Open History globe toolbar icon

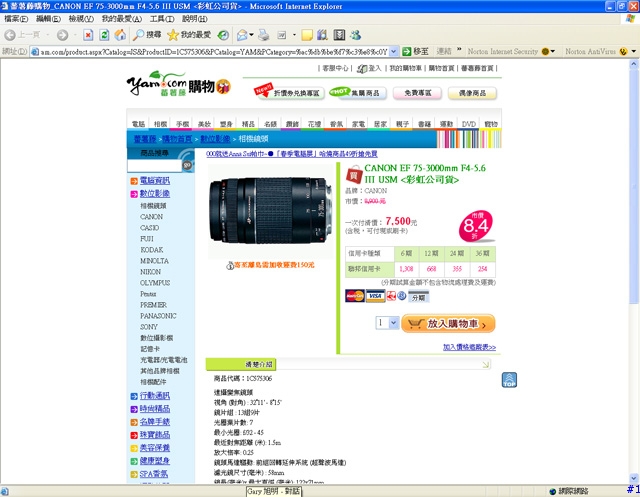(223, 35)
